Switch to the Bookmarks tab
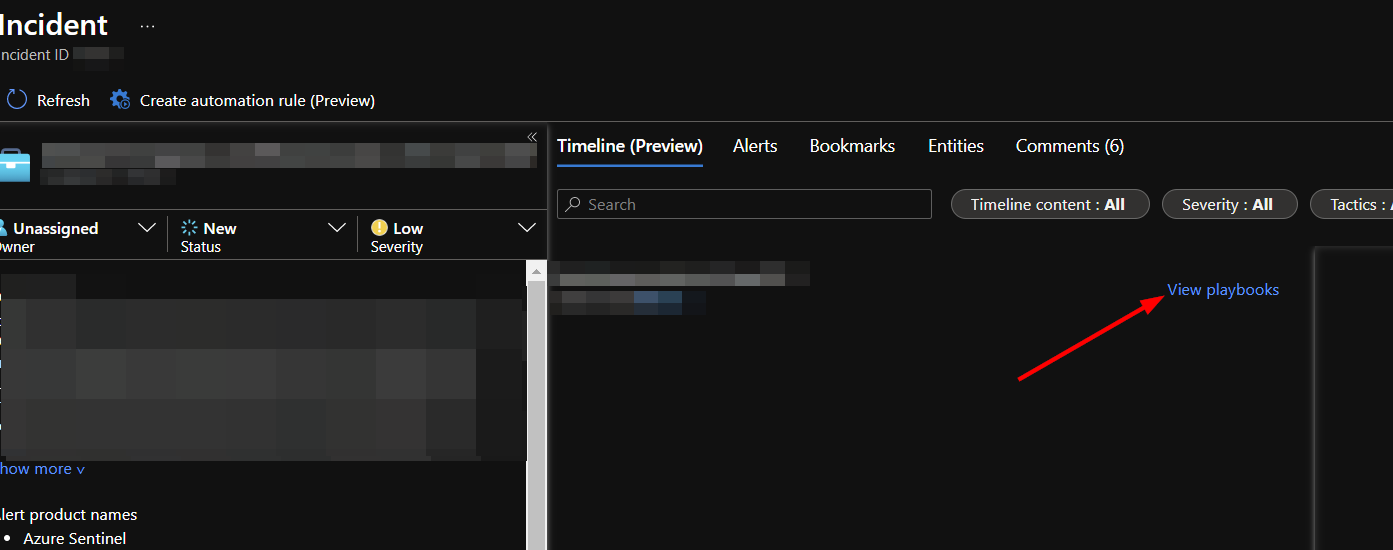The width and height of the screenshot is (1393, 550). coord(852,146)
